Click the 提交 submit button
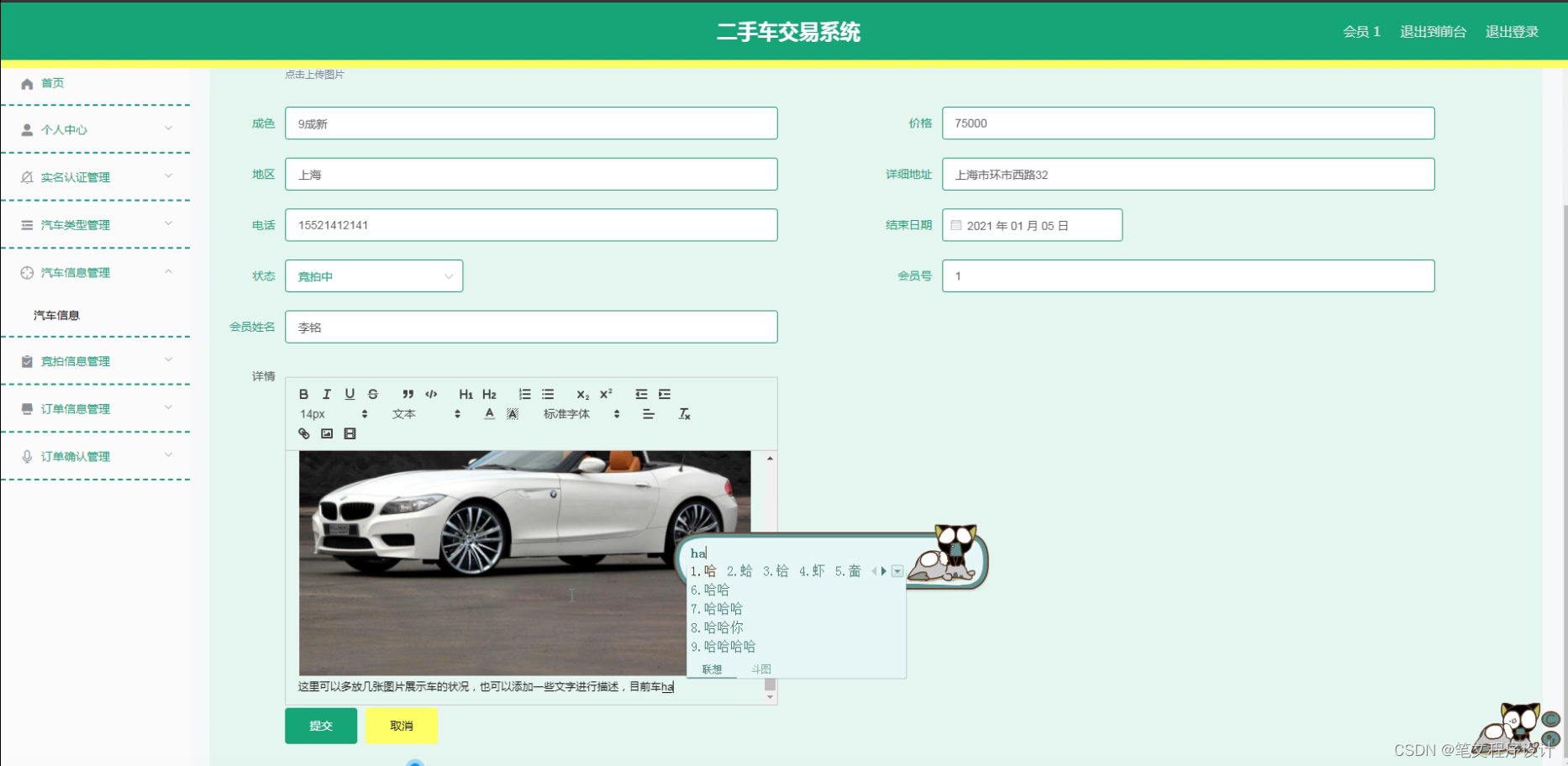The height and width of the screenshot is (766, 1568). pos(321,726)
